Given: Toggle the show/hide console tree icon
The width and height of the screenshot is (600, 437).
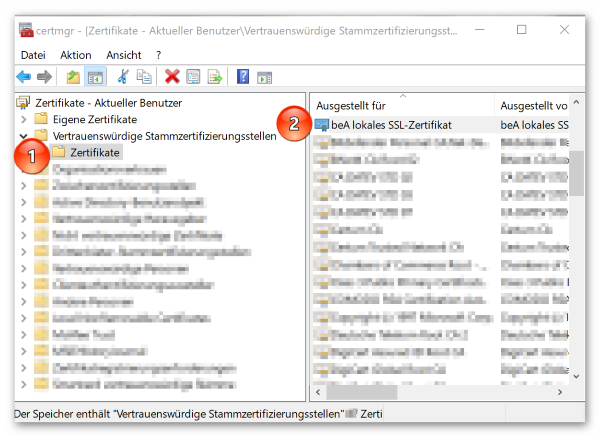Looking at the screenshot, I should 95,77.
